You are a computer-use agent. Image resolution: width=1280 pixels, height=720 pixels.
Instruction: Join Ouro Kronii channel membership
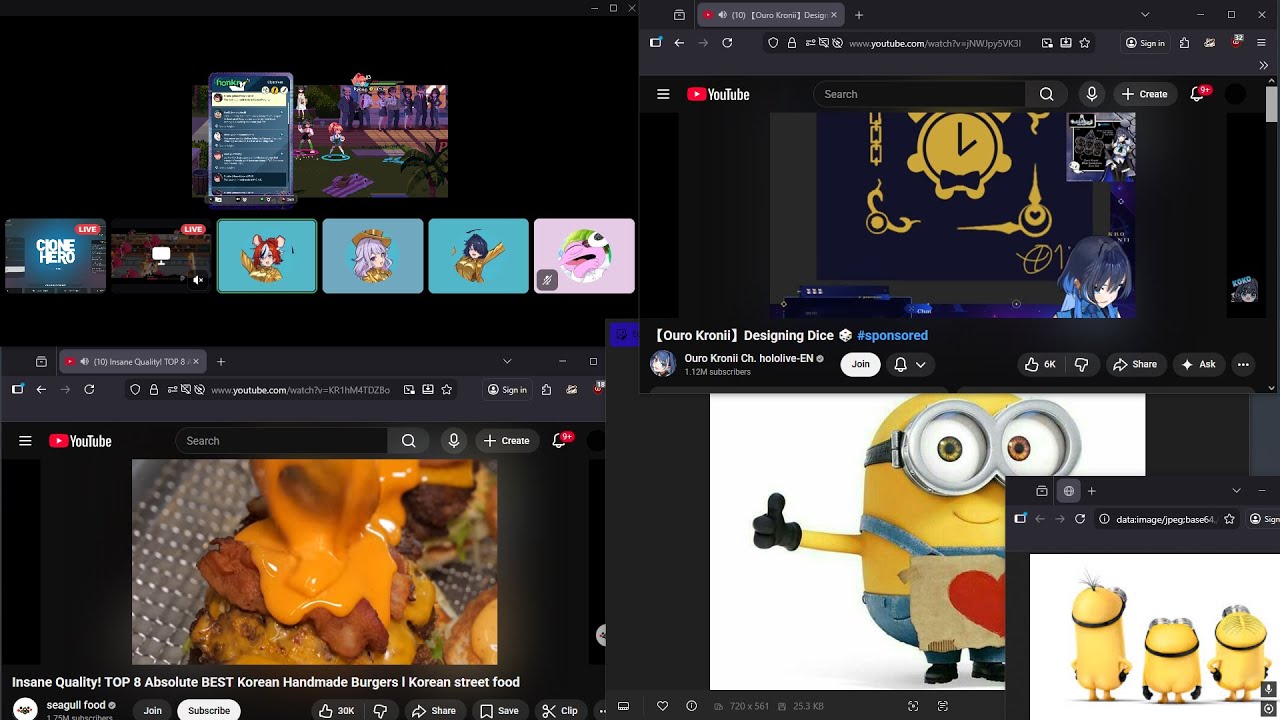pyautogui.click(x=860, y=364)
